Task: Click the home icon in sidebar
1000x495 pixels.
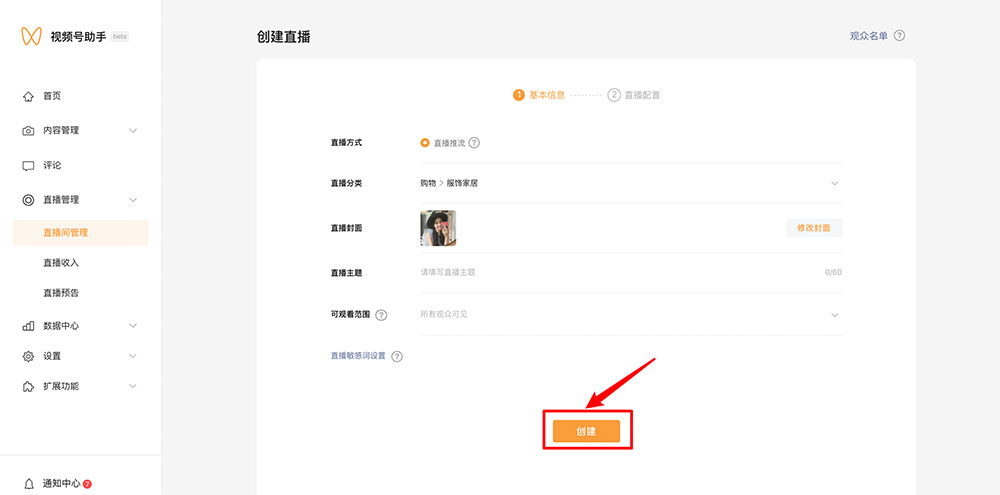Action: coord(28,96)
